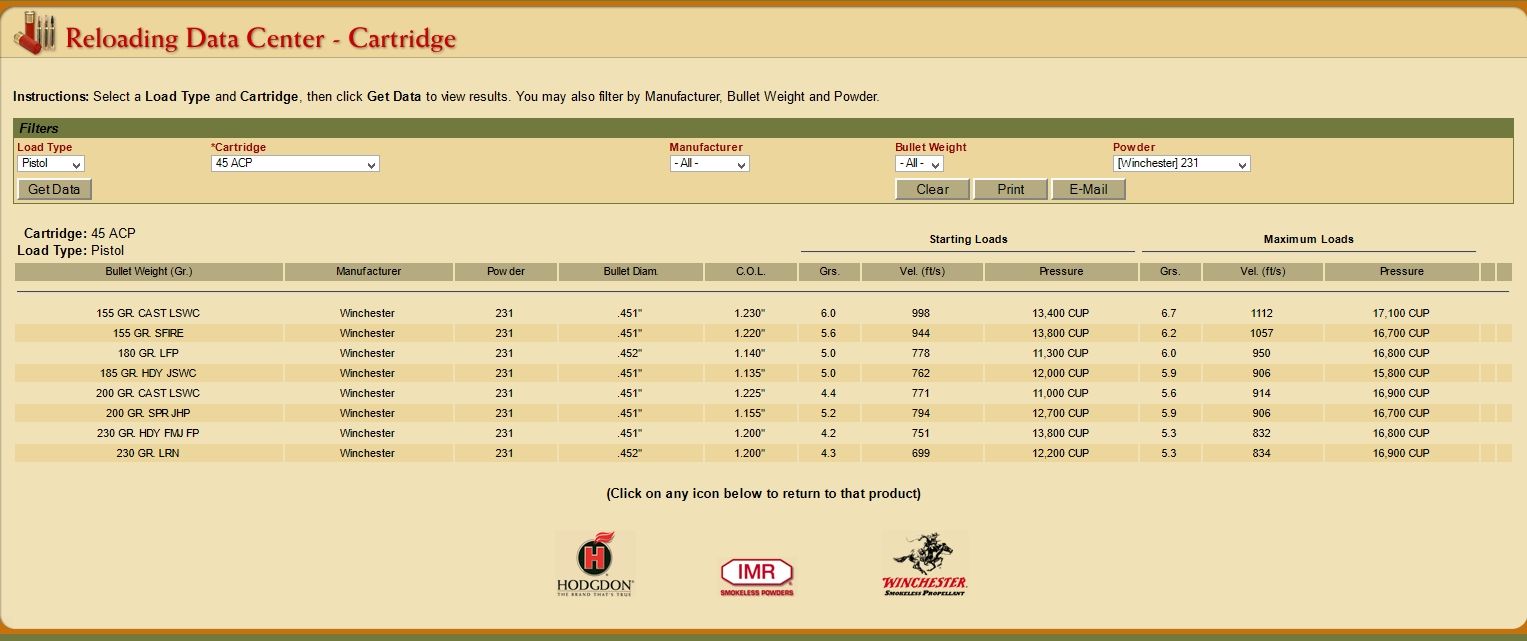Click the Hodgdon brand logo icon
Screen dimensions: 1527x641
pos(595,563)
